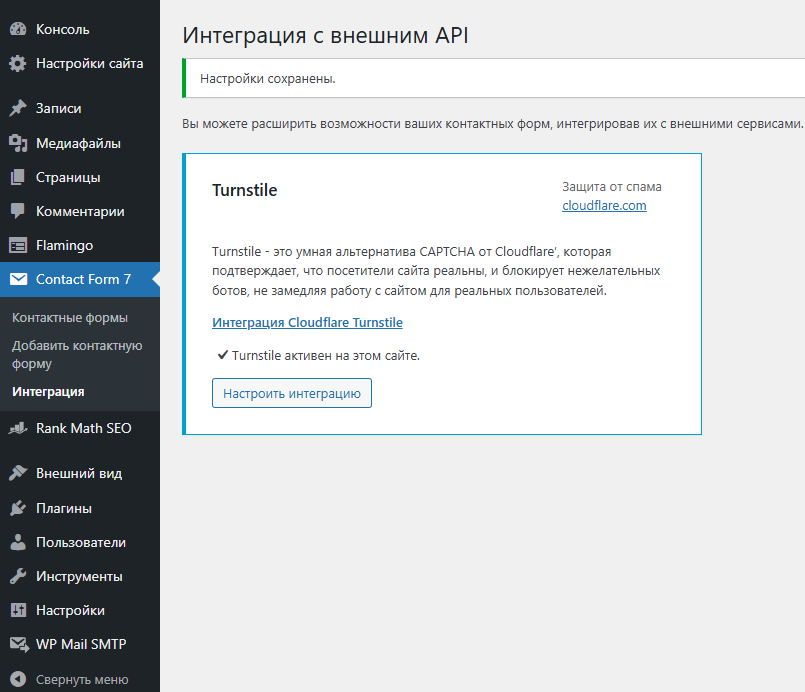Go to Пользователи menu item
The image size is (805, 692).
point(80,542)
